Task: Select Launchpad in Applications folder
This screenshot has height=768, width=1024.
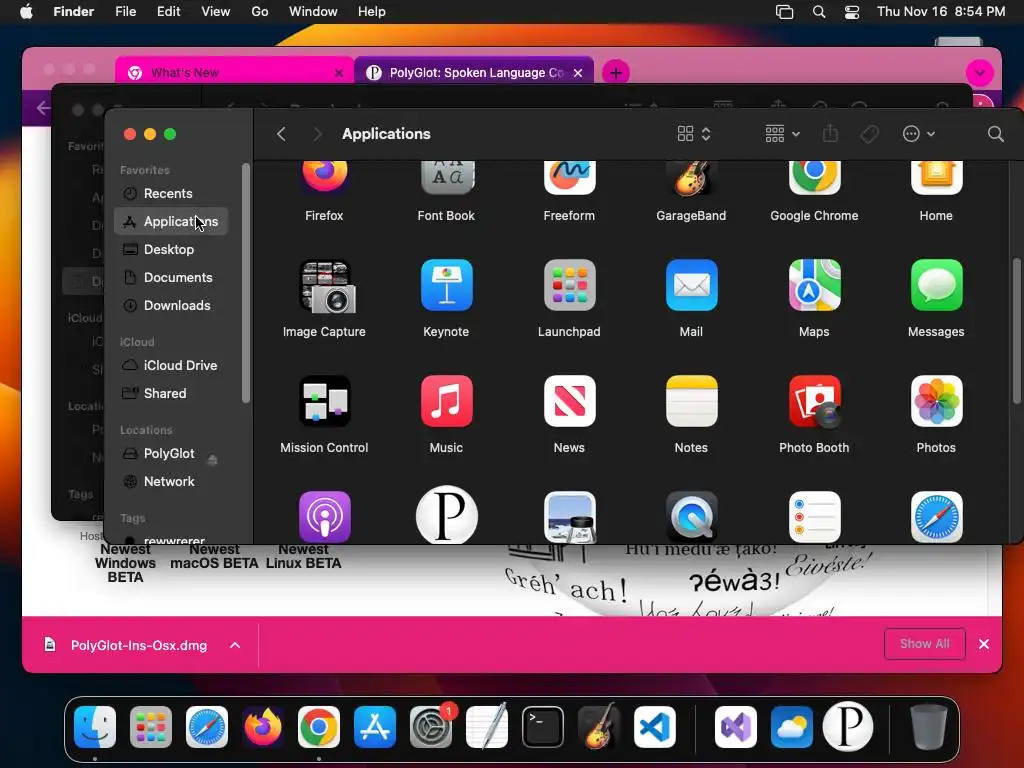Action: point(569,285)
